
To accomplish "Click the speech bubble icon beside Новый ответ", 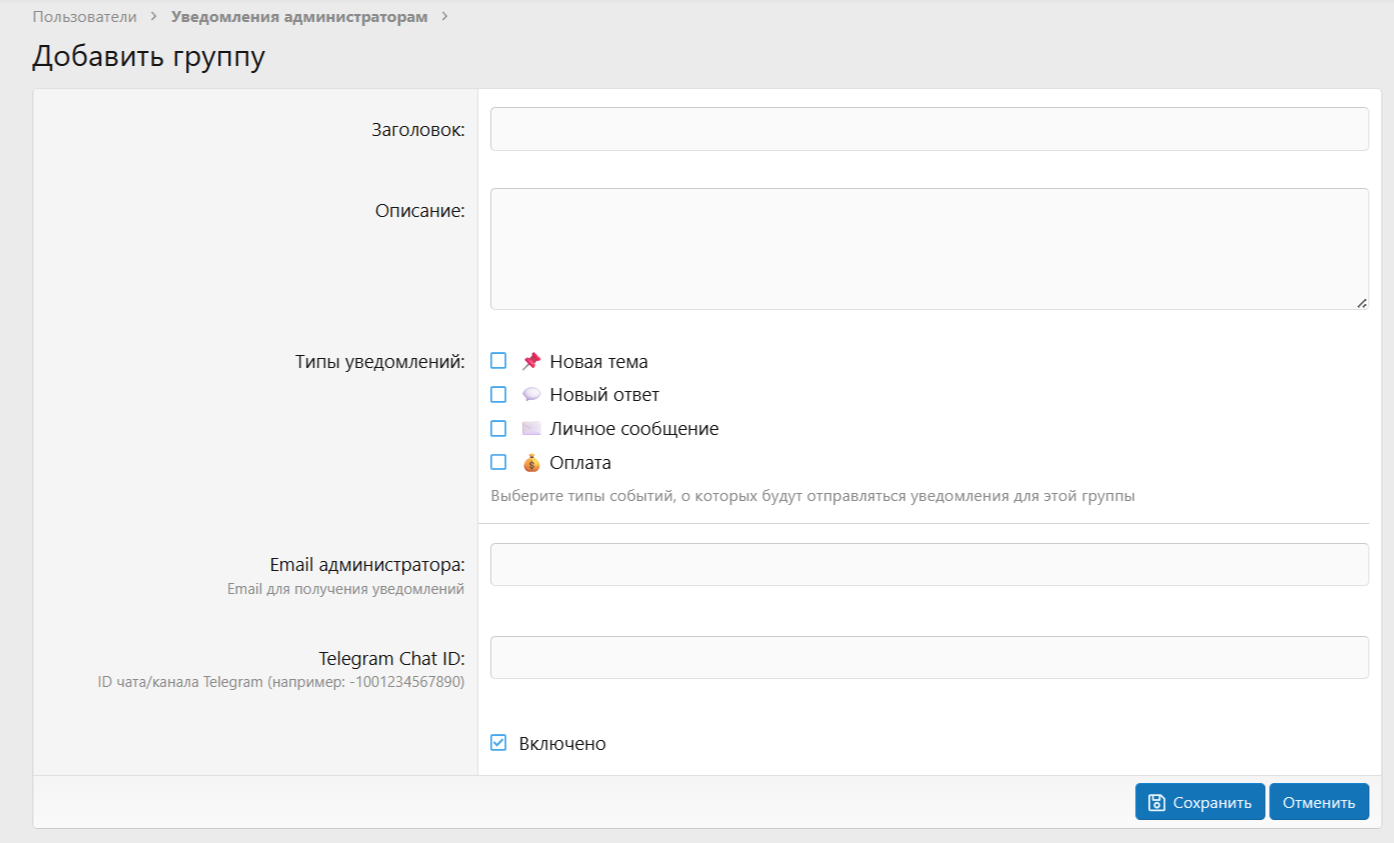I will [x=531, y=395].
